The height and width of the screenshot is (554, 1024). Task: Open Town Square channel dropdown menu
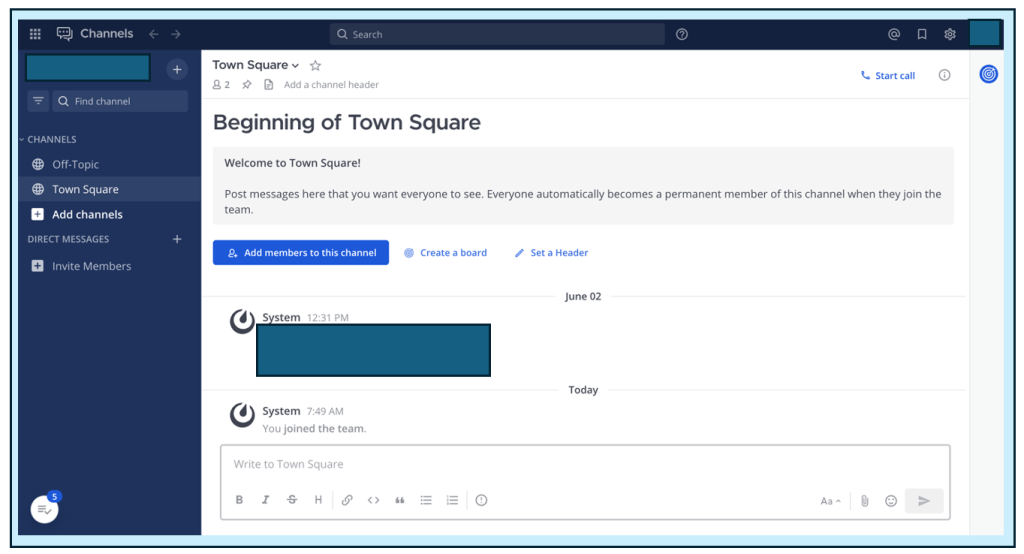pos(255,65)
